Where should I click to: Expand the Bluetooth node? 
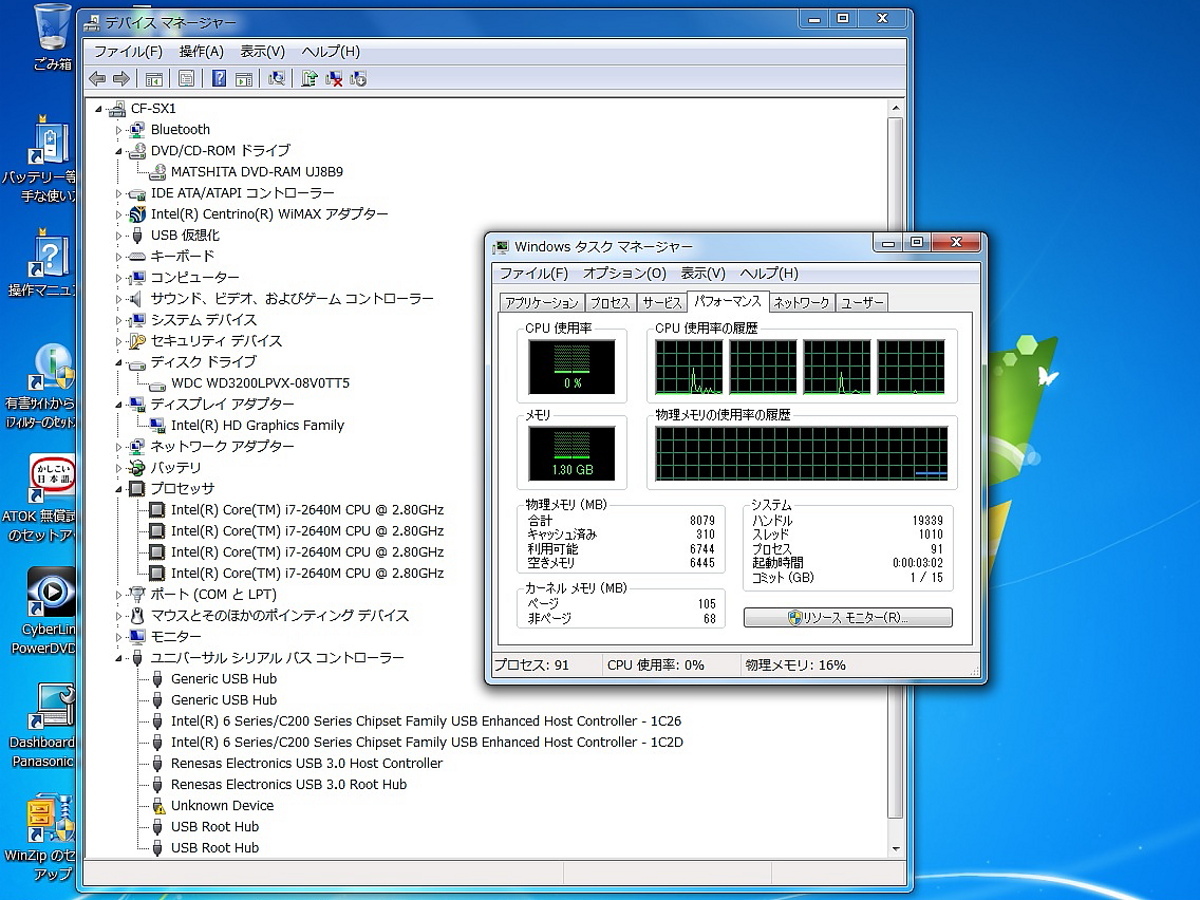pos(118,130)
